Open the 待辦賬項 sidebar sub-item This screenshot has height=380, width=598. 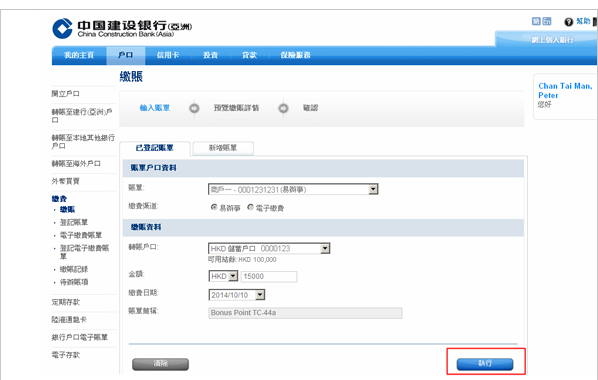[x=74, y=282]
